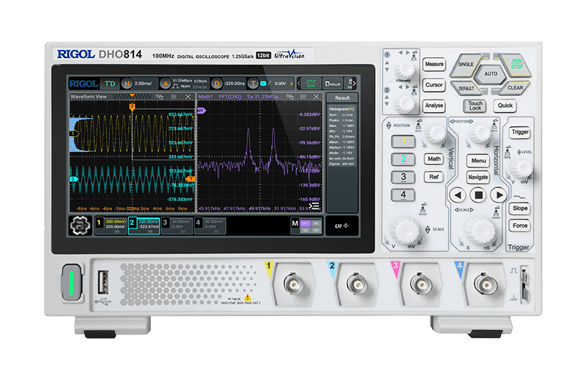The height and width of the screenshot is (377, 575).
Task: Enable the Touch Lock key
Action: [x=475, y=106]
